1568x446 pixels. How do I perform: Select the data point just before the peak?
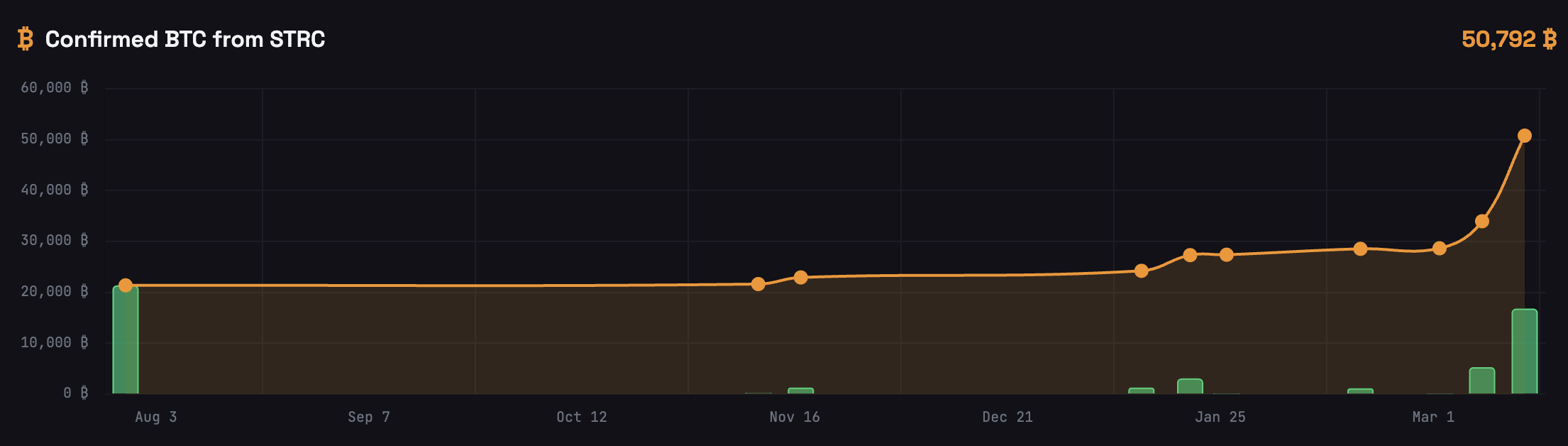coord(1481,222)
